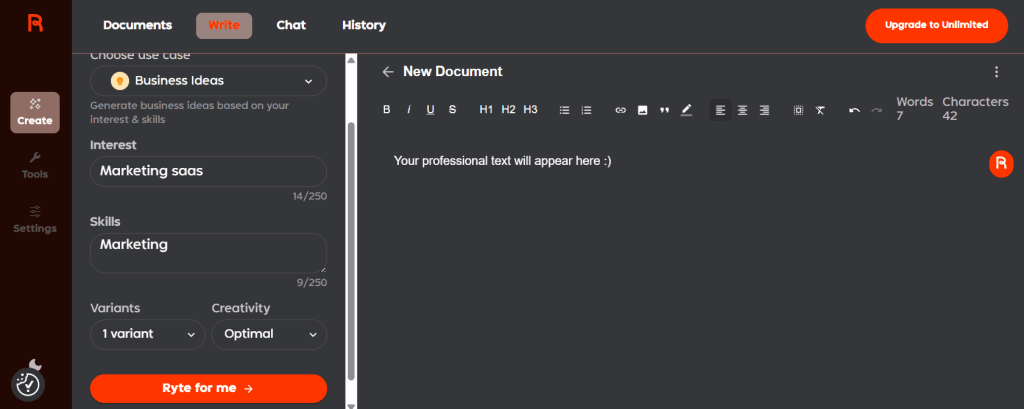Center align the text
The height and width of the screenshot is (409, 1024).
click(x=742, y=110)
